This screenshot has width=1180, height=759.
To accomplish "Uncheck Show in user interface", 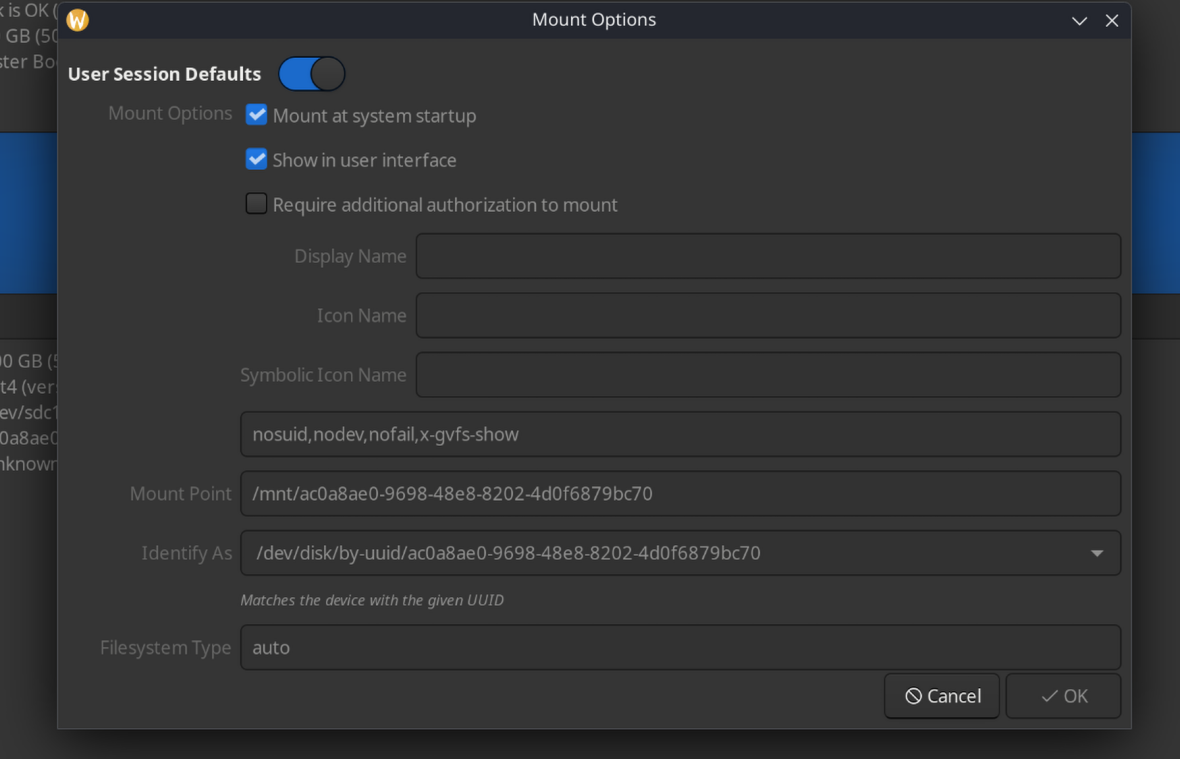I will 257,159.
